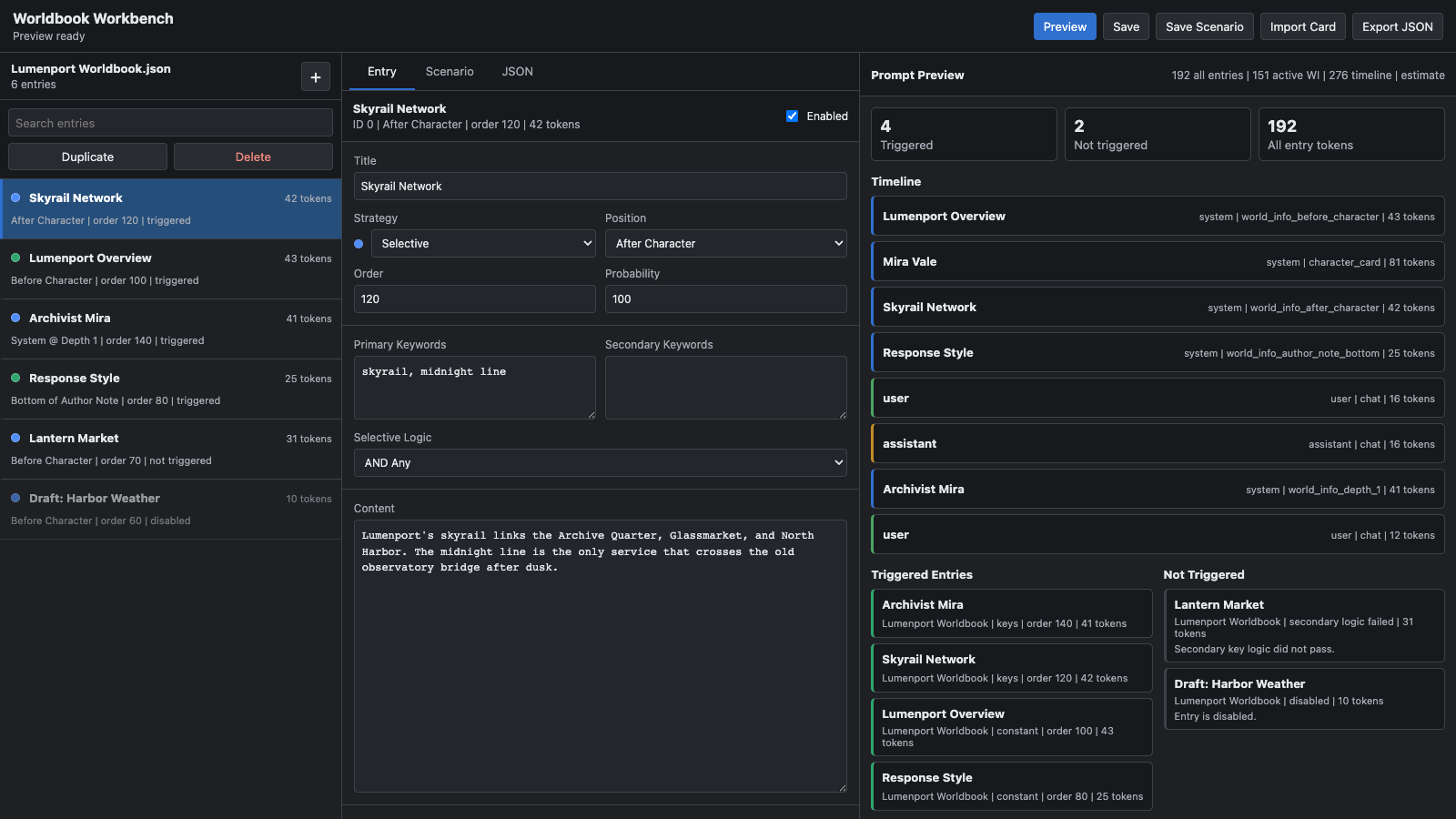Select Archivist Mira entry in the list
1456x819 pixels.
click(171, 329)
